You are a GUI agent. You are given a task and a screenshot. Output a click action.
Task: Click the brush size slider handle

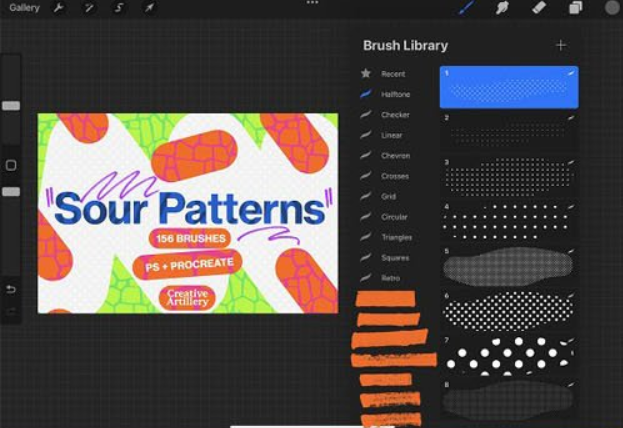11,105
